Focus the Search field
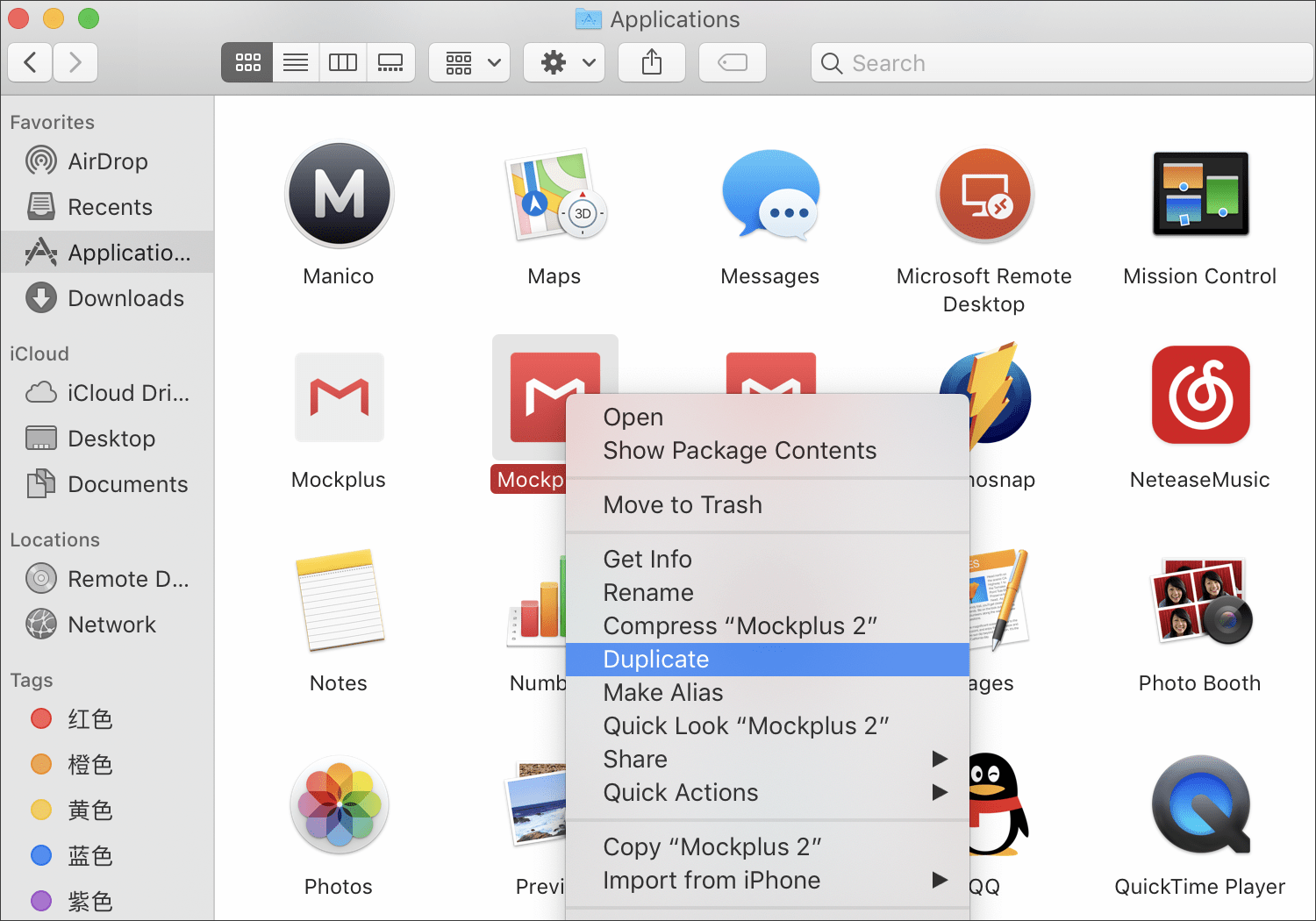 tap(1062, 63)
